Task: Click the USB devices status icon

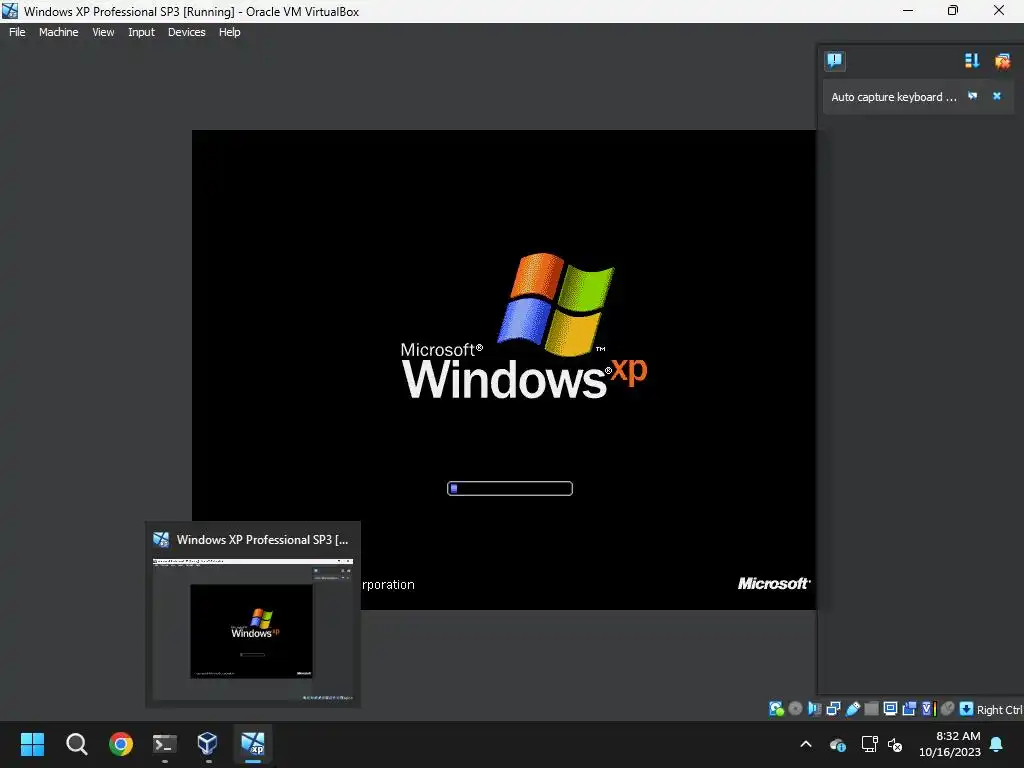Action: [x=853, y=709]
